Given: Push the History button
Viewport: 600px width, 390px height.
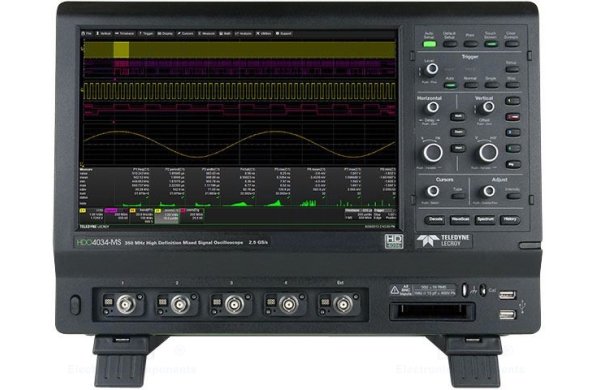Looking at the screenshot, I should [510, 220].
